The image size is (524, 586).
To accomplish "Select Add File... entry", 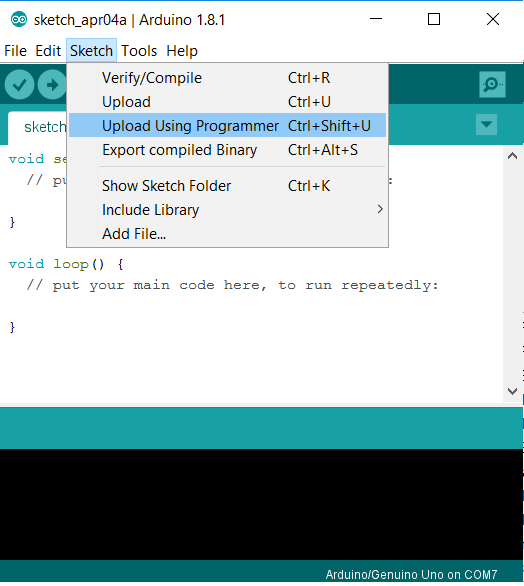I will pyautogui.click(x=227, y=234).
